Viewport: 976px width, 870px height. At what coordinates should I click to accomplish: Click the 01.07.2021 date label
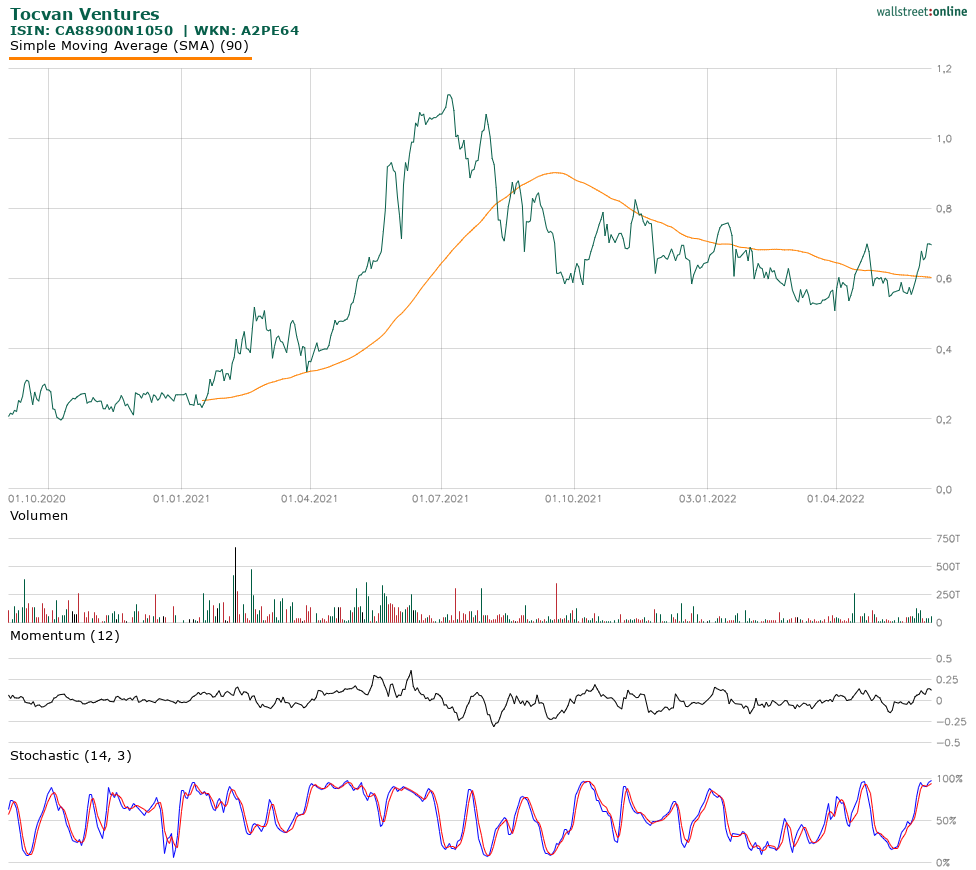click(x=440, y=498)
